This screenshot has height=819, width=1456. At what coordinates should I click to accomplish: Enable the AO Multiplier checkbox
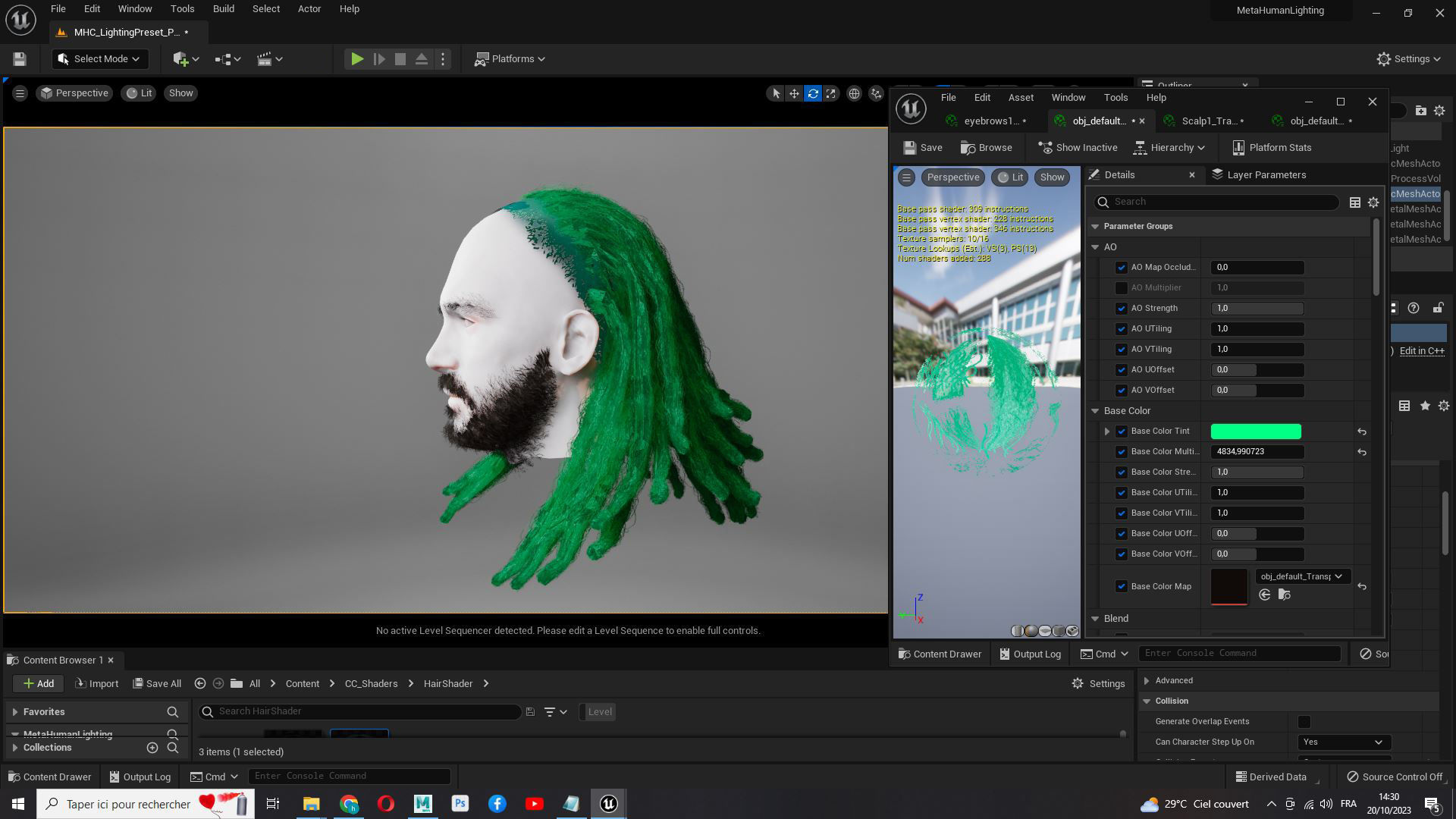click(x=1122, y=288)
